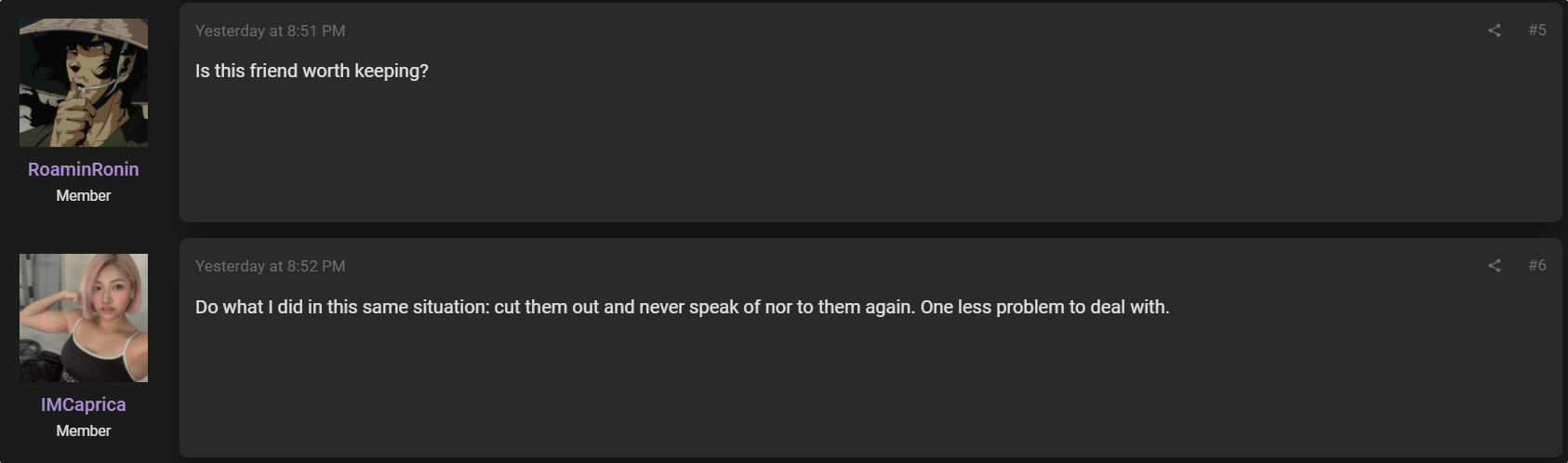The height and width of the screenshot is (463, 1568).
Task: Open RoaminRonin's avatar image
Action: coord(84,83)
